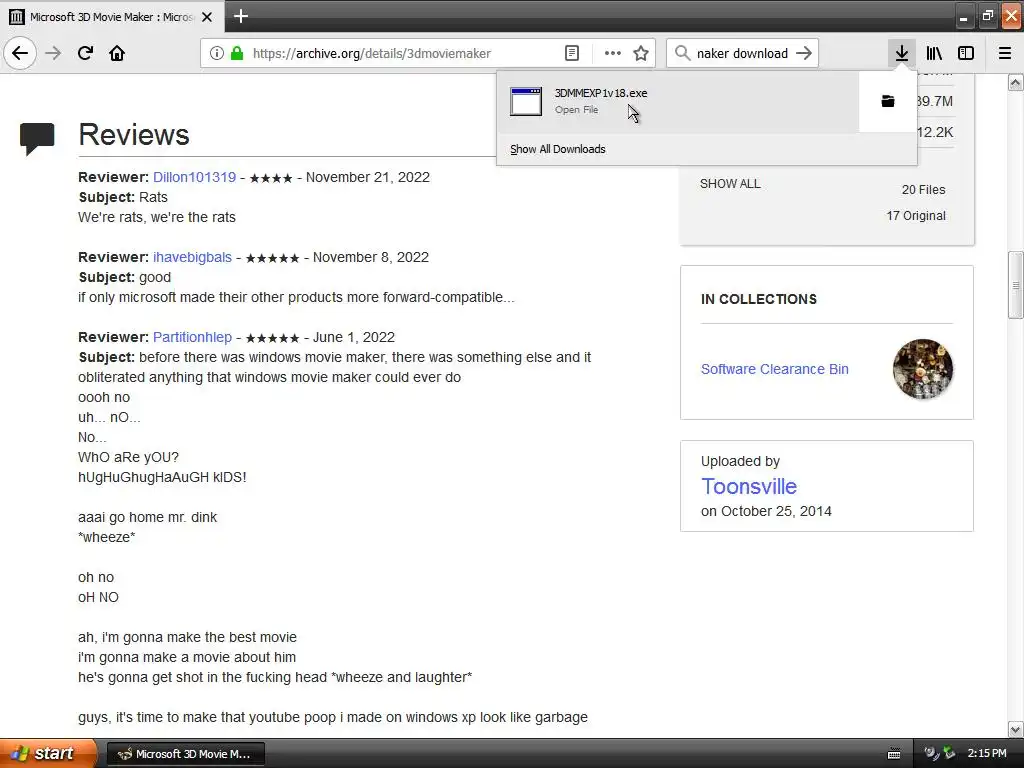Screen dimensions: 1024x768
Task: Submit search with the arrow button
Action: [x=804, y=53]
